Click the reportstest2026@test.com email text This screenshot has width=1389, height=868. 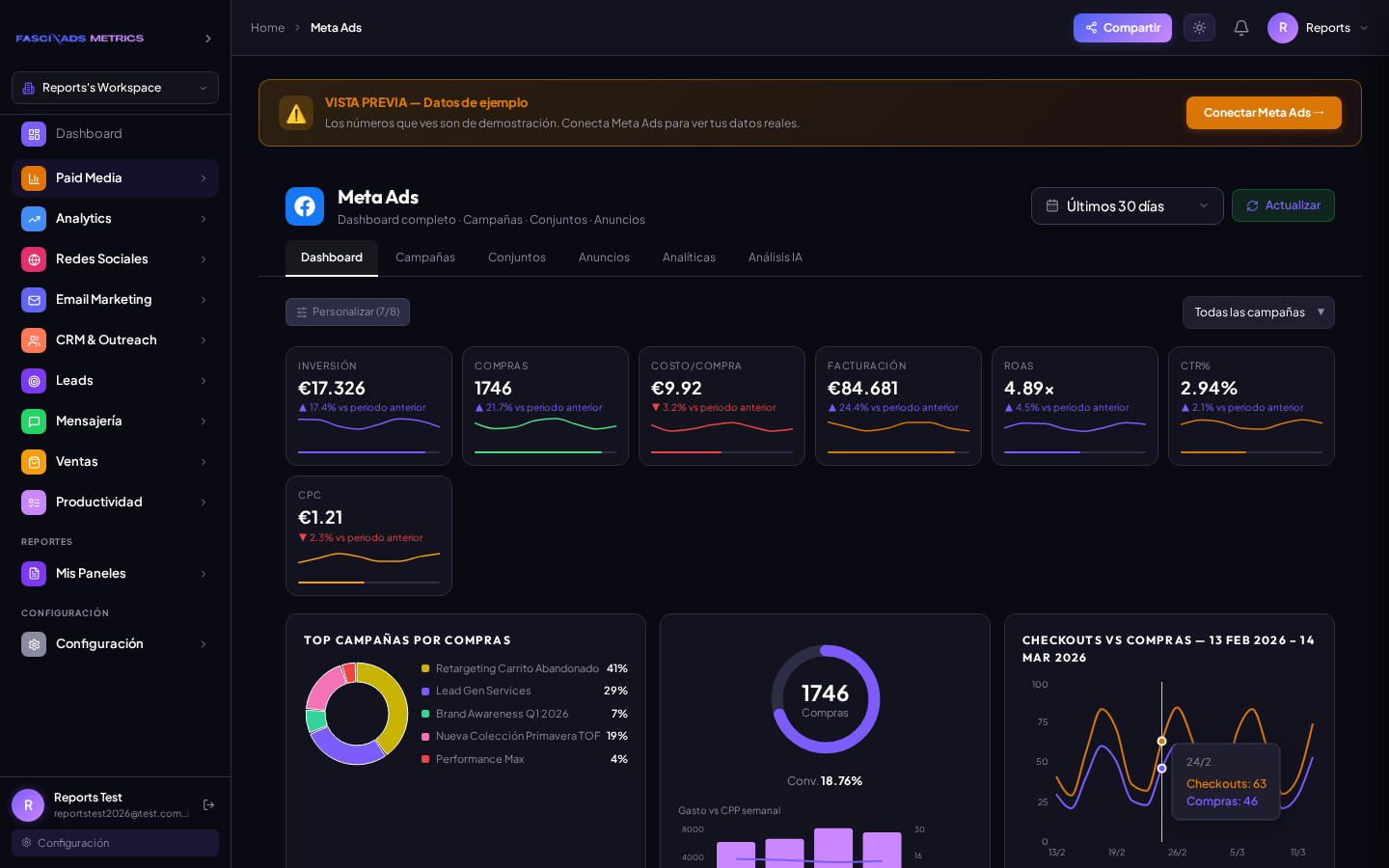[x=121, y=814]
